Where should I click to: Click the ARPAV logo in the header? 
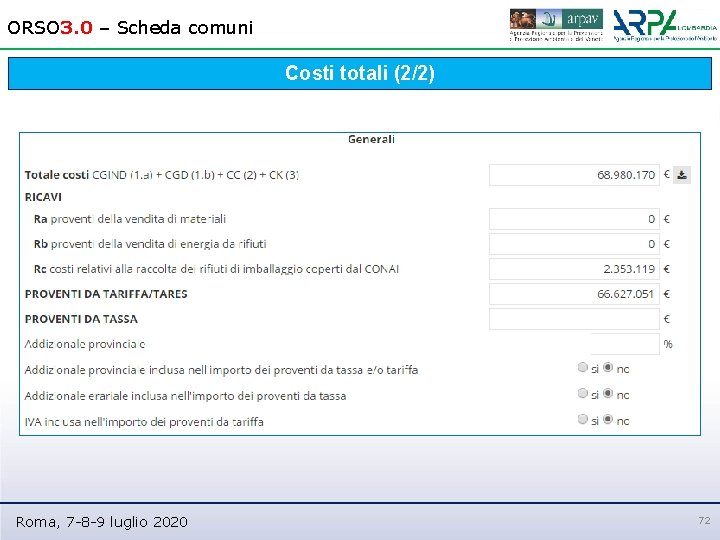click(x=556, y=25)
